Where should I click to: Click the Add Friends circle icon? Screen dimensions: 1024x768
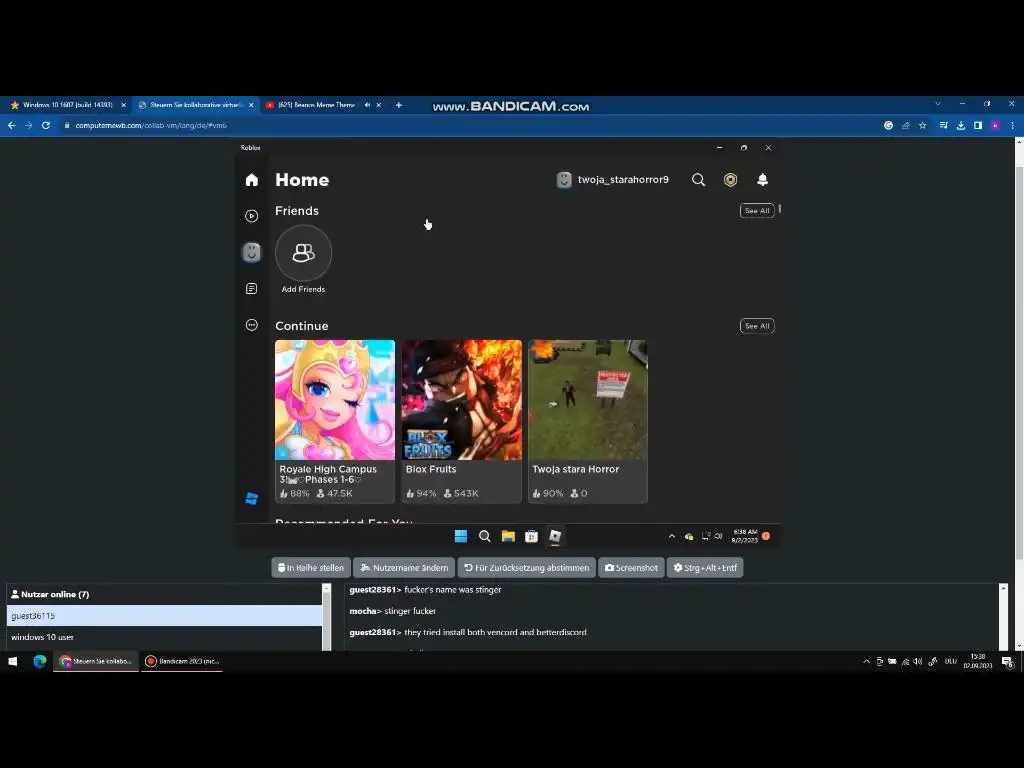point(304,253)
